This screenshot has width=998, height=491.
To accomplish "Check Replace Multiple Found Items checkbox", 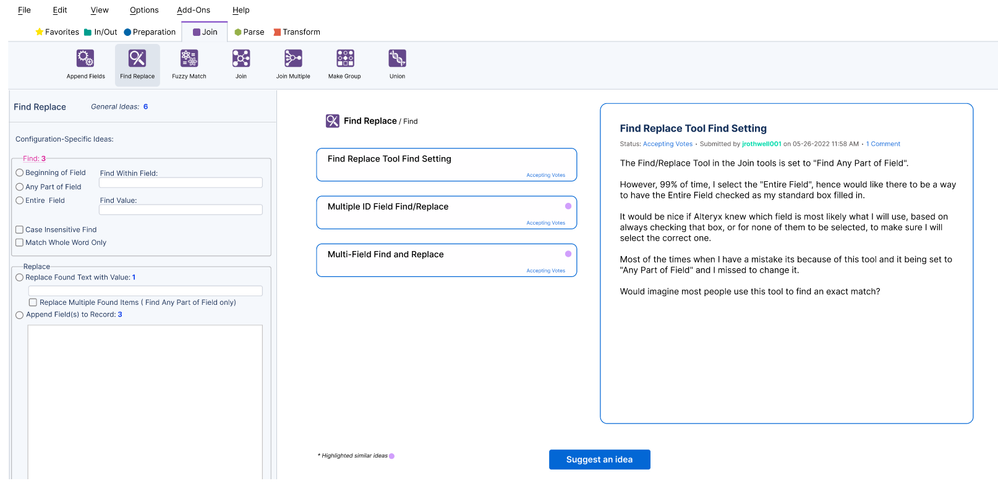I will (33, 302).
